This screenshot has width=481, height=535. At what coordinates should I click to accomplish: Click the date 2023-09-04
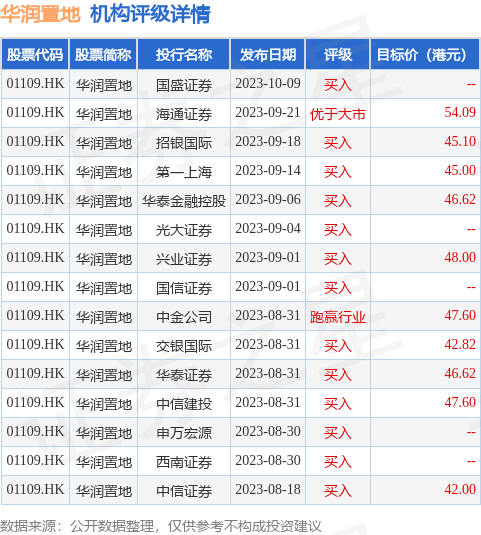click(x=268, y=229)
